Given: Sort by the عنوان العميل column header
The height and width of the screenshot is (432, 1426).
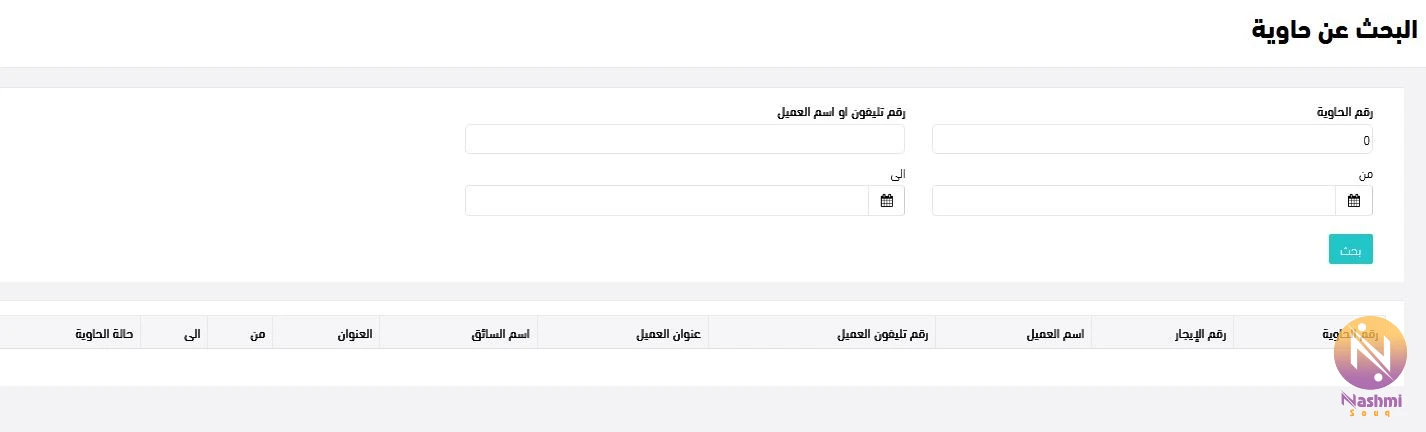Looking at the screenshot, I should [x=622, y=333].
